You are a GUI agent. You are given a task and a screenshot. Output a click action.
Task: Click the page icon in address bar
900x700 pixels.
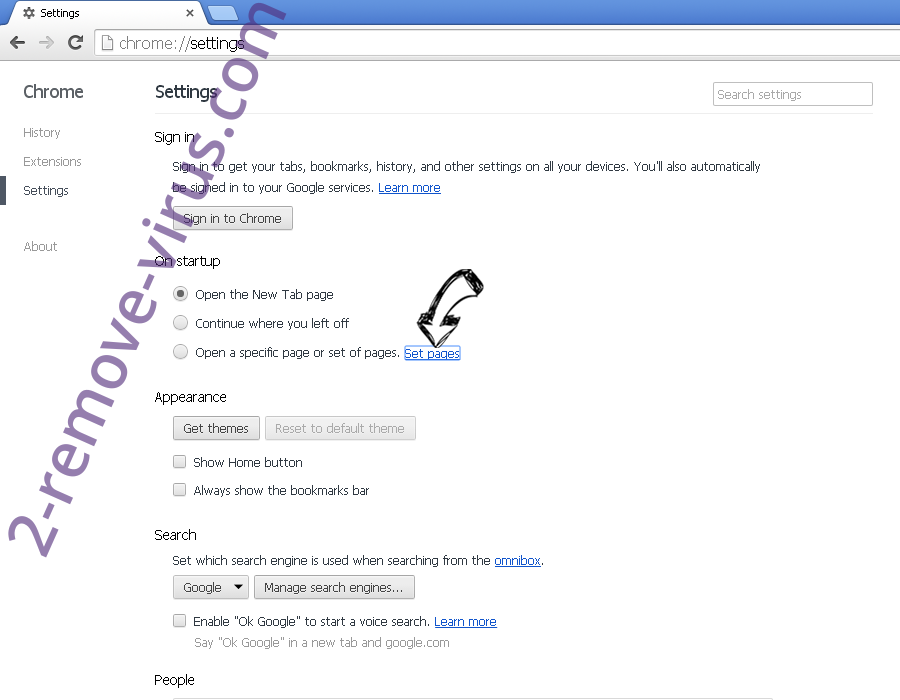tap(107, 43)
